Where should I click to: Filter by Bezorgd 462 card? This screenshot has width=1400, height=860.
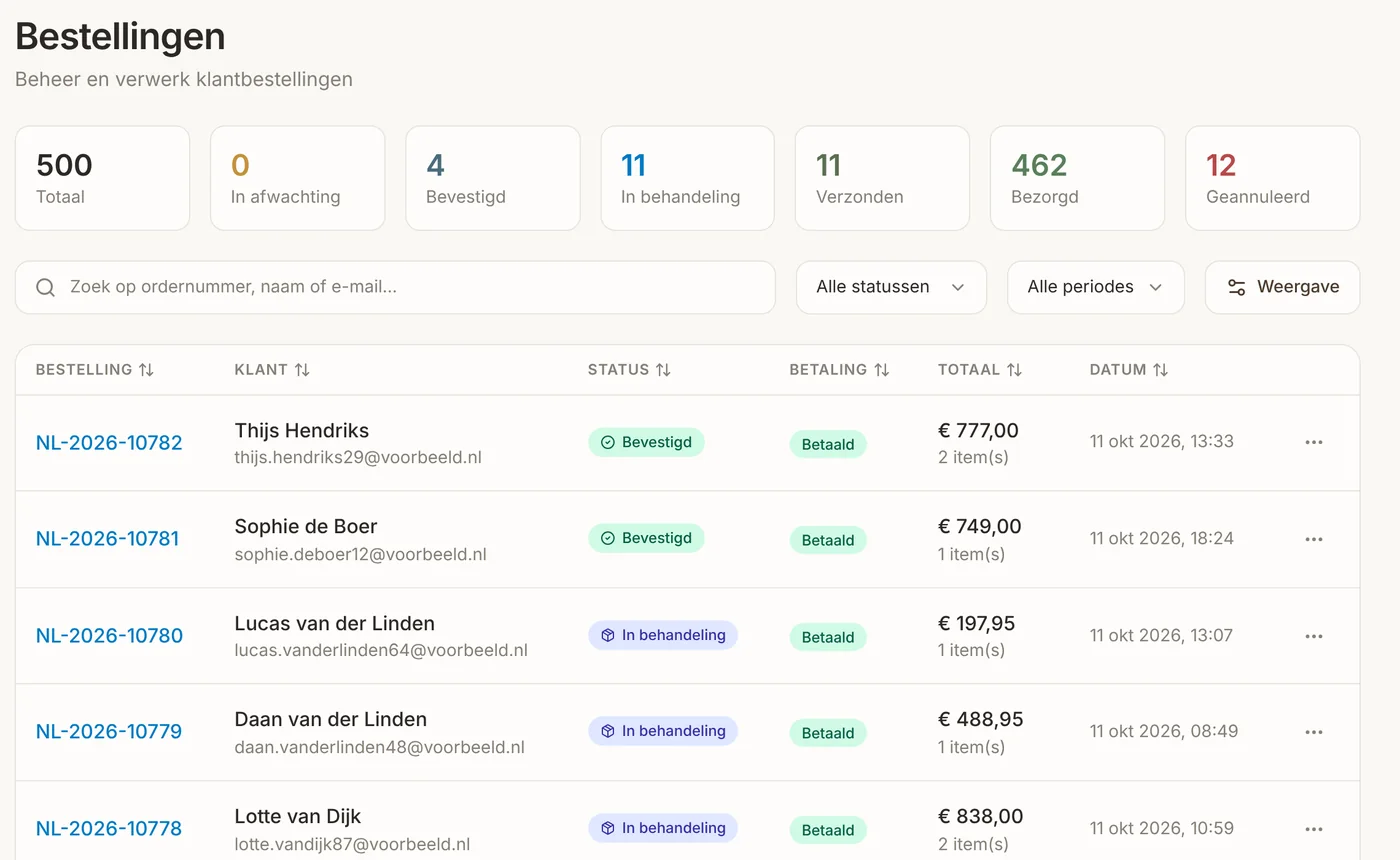pyautogui.click(x=1077, y=178)
